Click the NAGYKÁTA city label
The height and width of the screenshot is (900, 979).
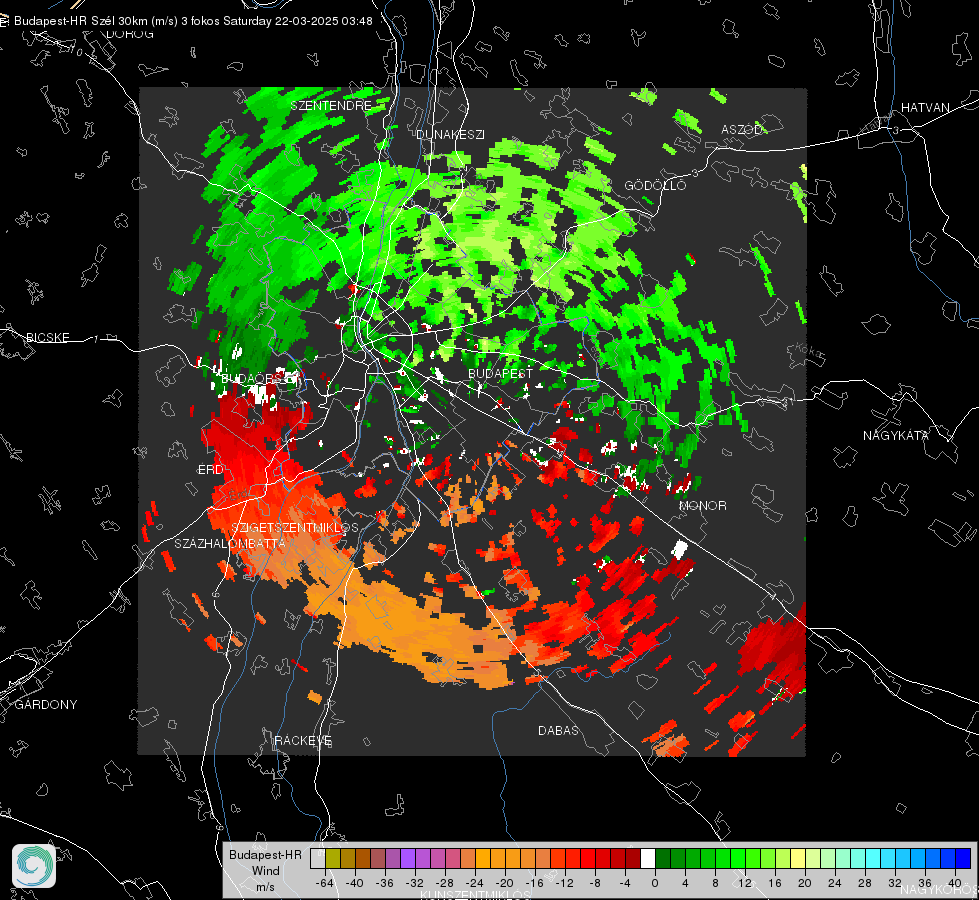[x=895, y=435]
